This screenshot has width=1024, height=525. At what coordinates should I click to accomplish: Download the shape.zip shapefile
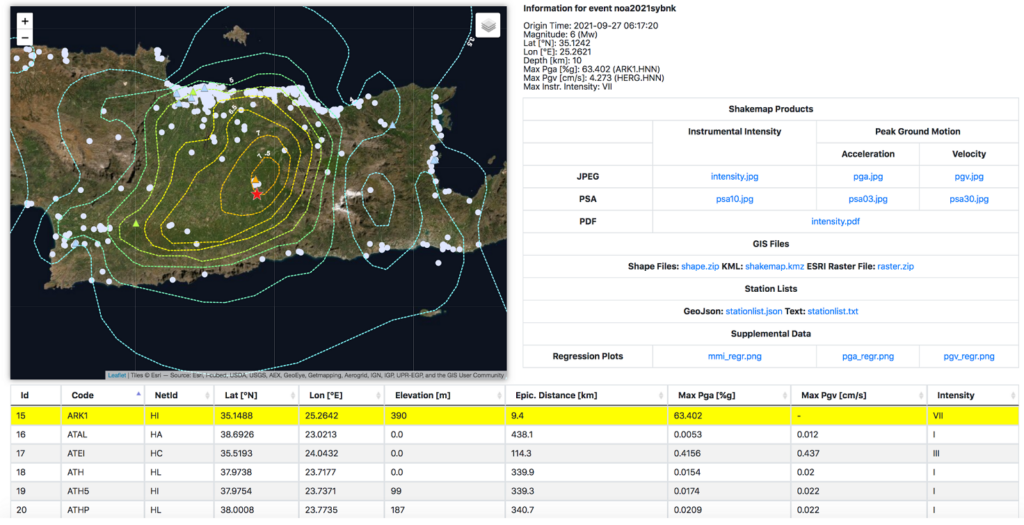699,267
